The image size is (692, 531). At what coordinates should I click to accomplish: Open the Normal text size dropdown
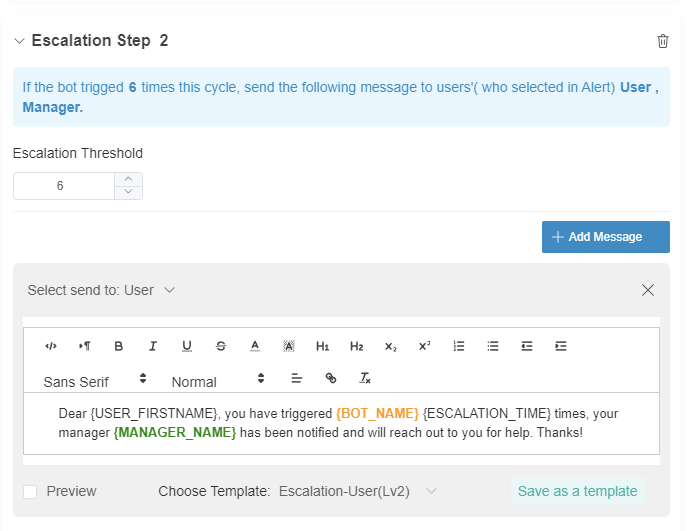point(218,380)
